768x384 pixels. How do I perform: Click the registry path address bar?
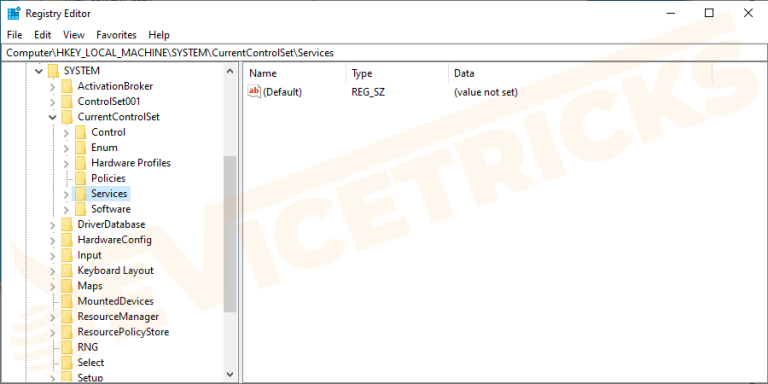(384, 53)
